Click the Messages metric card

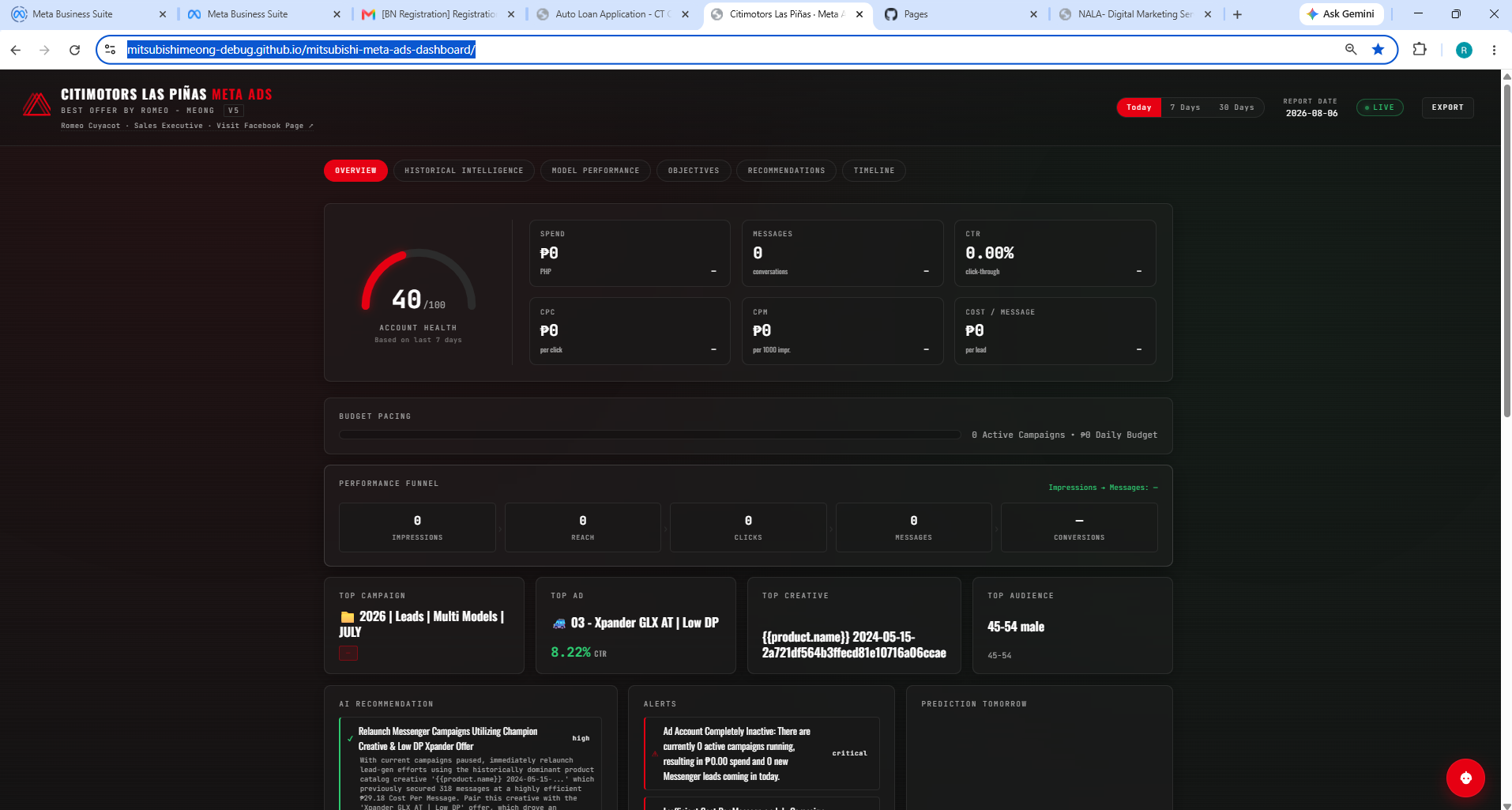coord(842,253)
